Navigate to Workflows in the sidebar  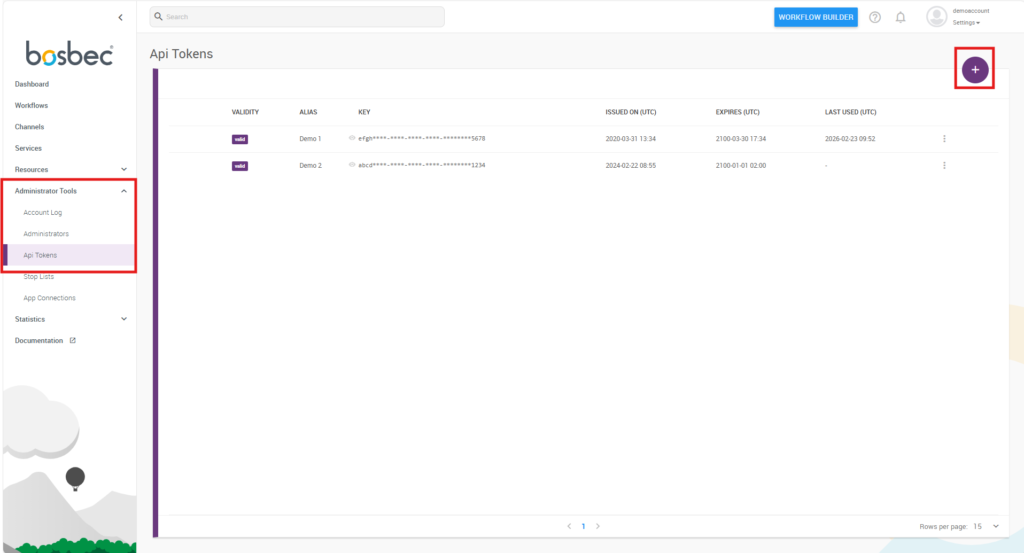coord(31,105)
